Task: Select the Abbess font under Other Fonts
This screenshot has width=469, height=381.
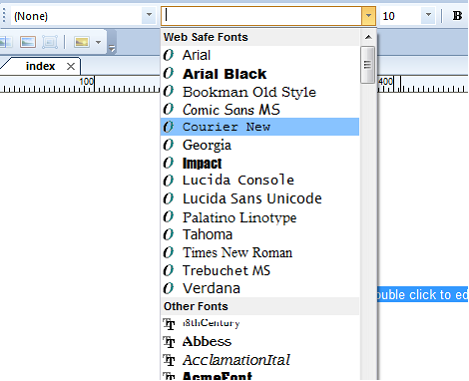Action: [x=260, y=341]
